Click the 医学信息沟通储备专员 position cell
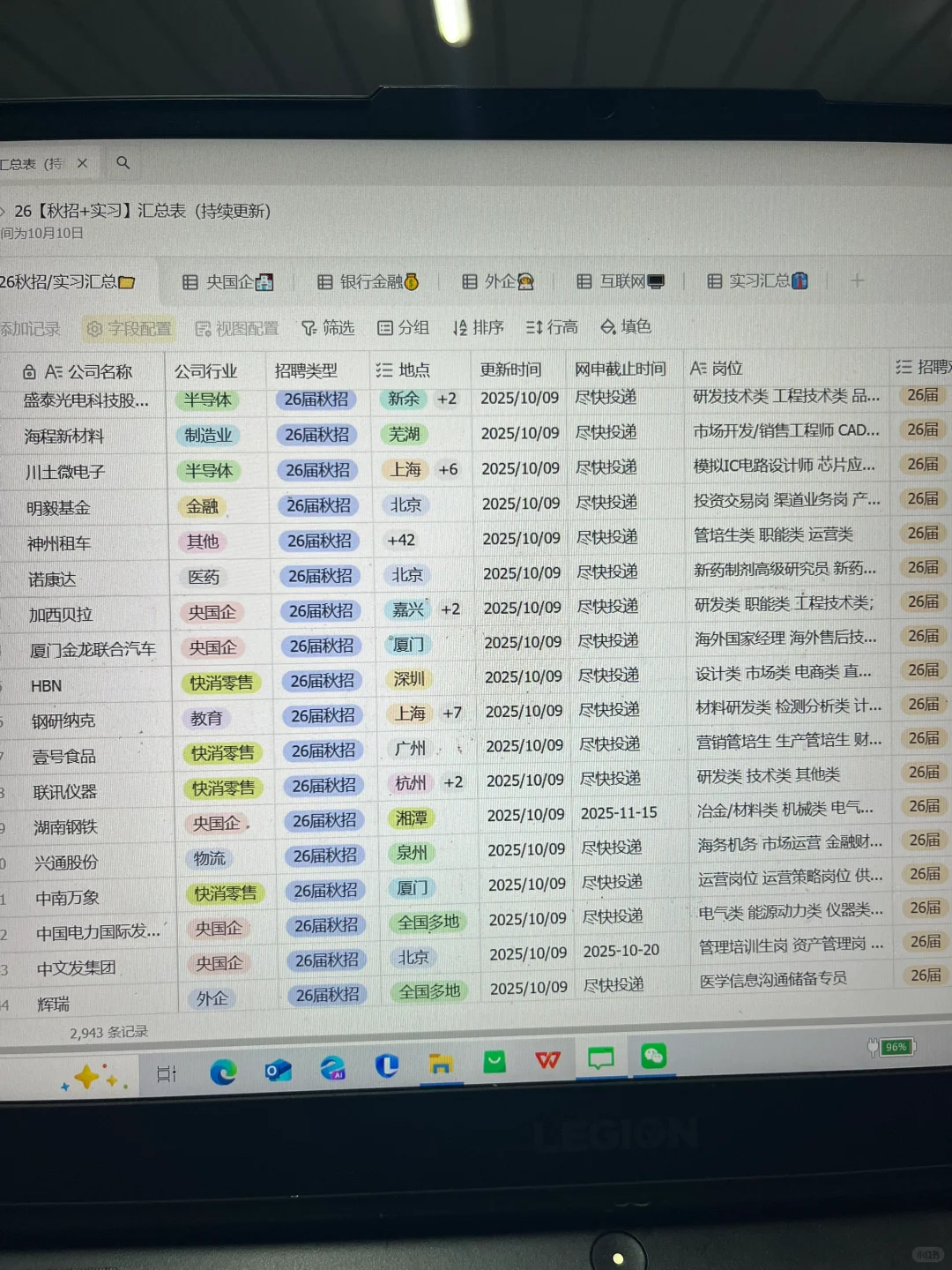The height and width of the screenshot is (1270, 952). [773, 979]
